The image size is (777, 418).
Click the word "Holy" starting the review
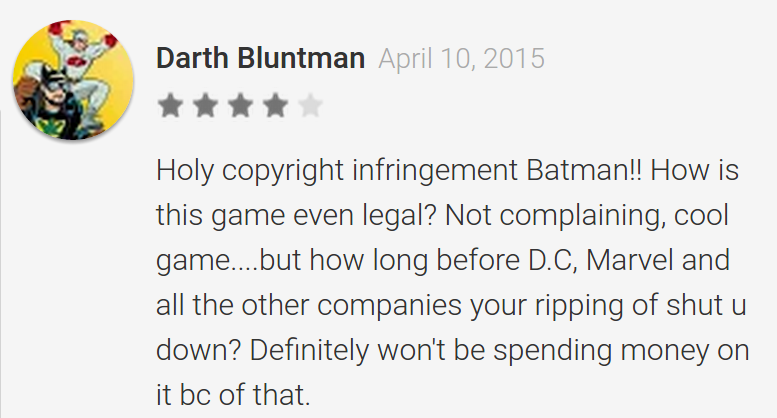(x=183, y=170)
